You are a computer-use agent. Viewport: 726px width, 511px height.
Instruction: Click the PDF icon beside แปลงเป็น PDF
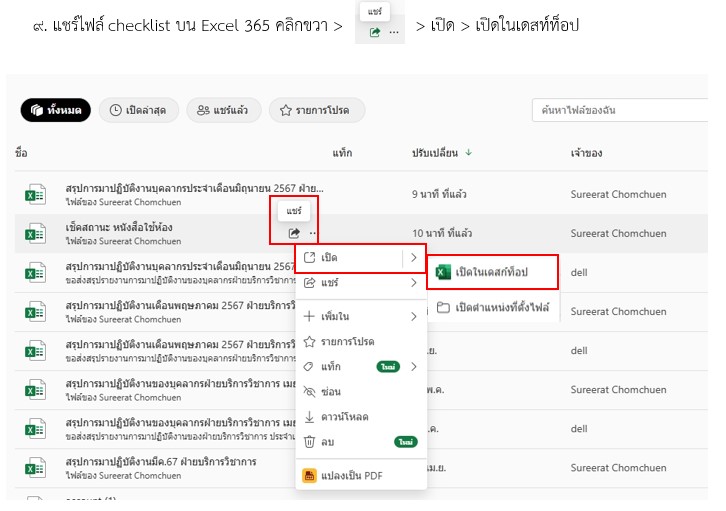(310, 475)
